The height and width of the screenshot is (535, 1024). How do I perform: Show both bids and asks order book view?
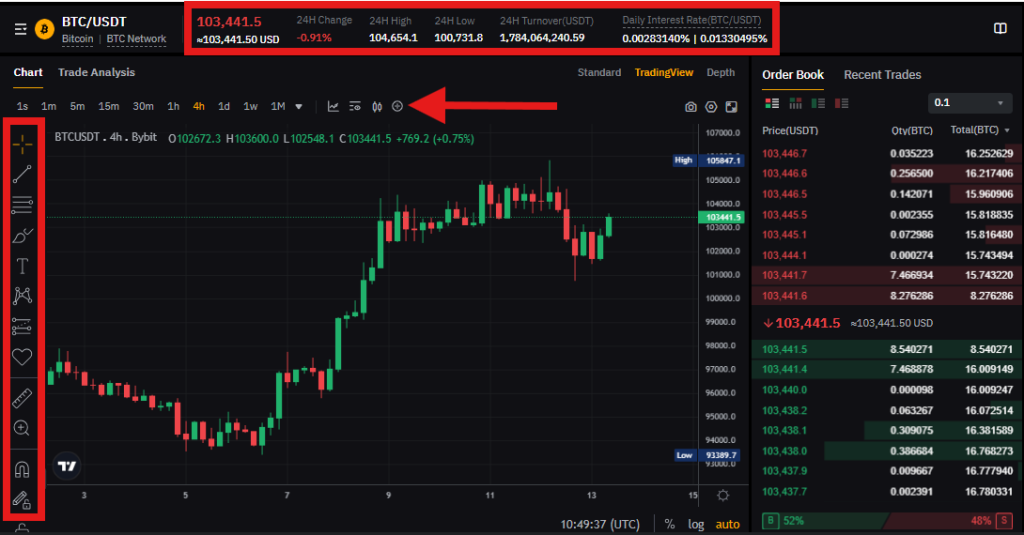tap(772, 103)
